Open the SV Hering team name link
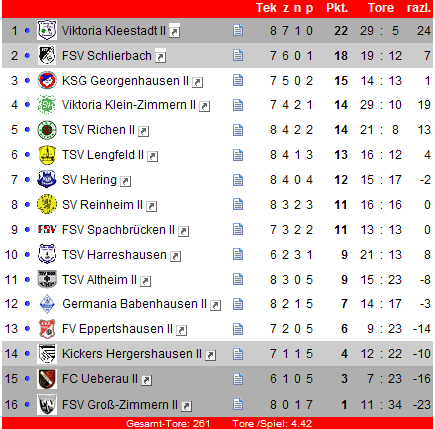Image resolution: width=435 pixels, height=429 pixels. coord(89,180)
